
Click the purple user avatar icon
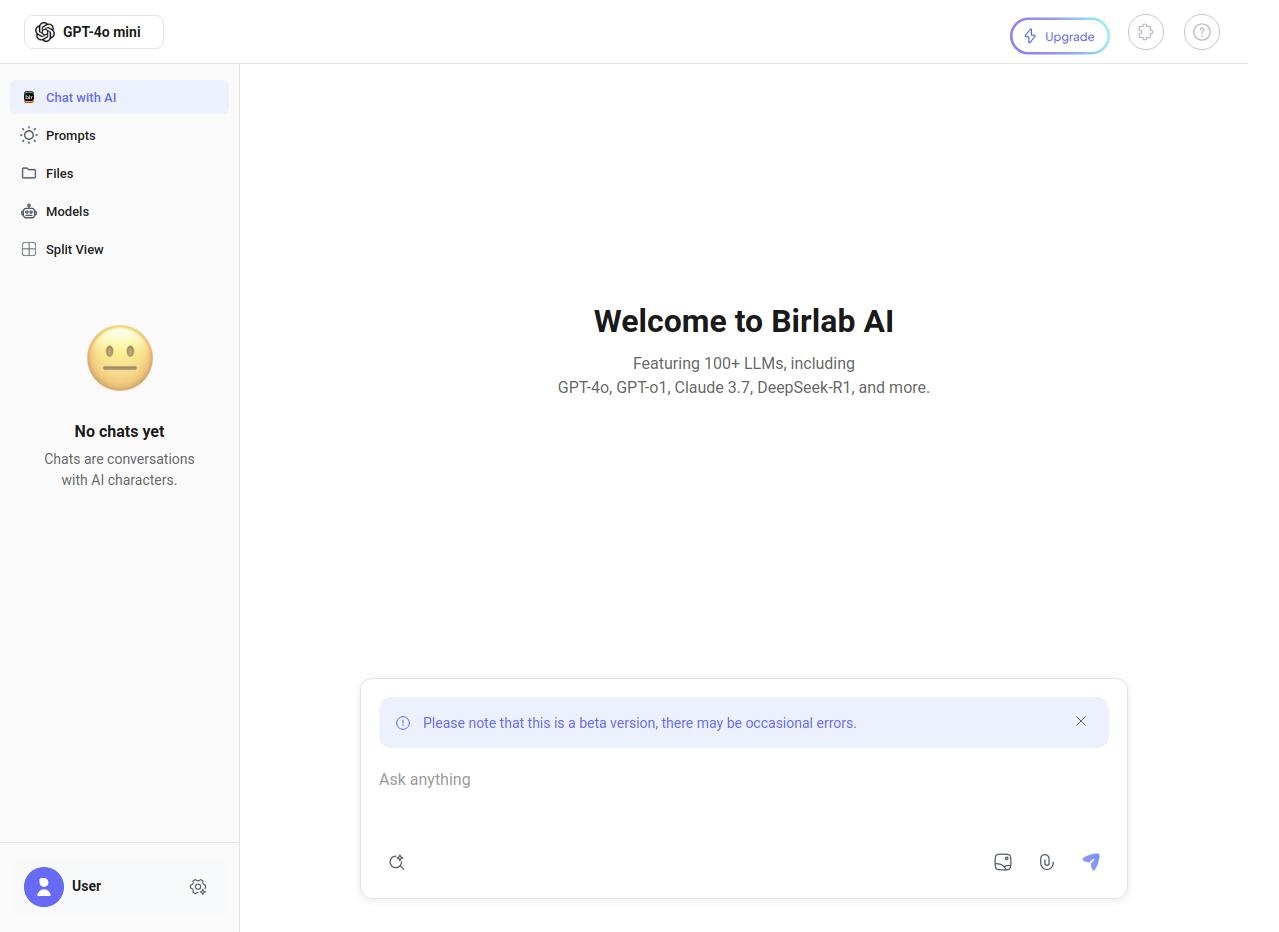point(44,887)
